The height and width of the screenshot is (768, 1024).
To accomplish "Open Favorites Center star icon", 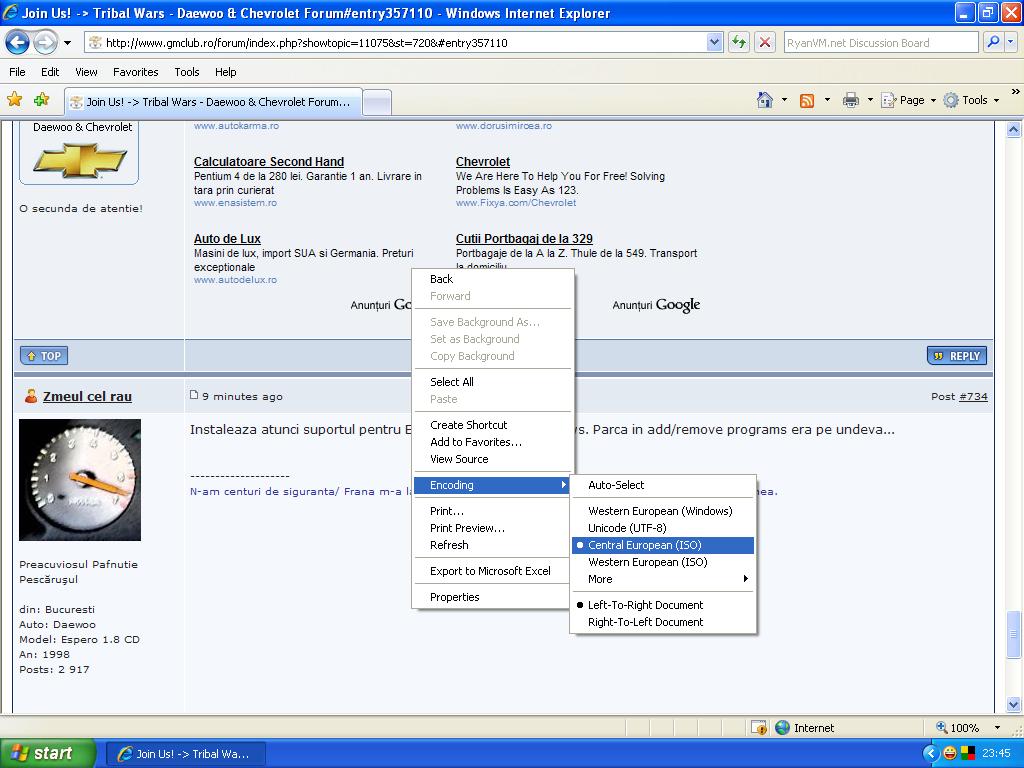I will pyautogui.click(x=14, y=100).
